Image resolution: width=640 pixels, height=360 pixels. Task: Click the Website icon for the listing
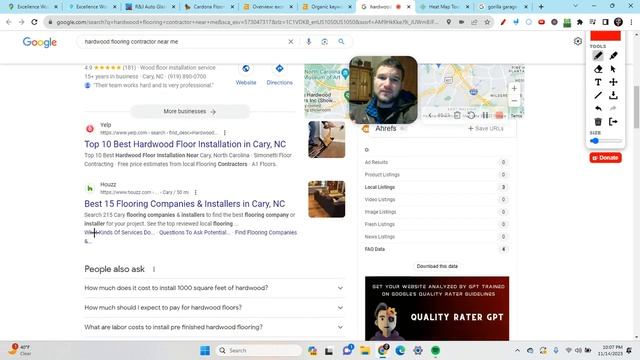246,69
